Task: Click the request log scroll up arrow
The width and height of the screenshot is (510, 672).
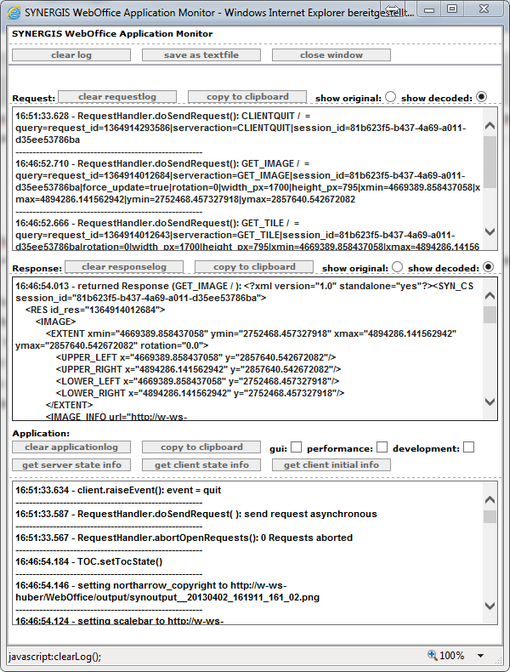Action: [489, 126]
